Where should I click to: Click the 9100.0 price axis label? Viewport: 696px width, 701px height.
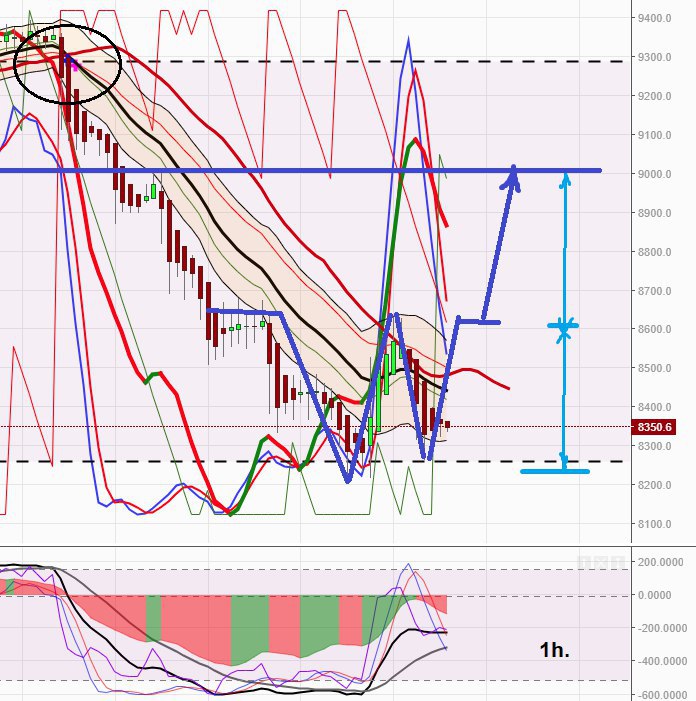point(654,135)
